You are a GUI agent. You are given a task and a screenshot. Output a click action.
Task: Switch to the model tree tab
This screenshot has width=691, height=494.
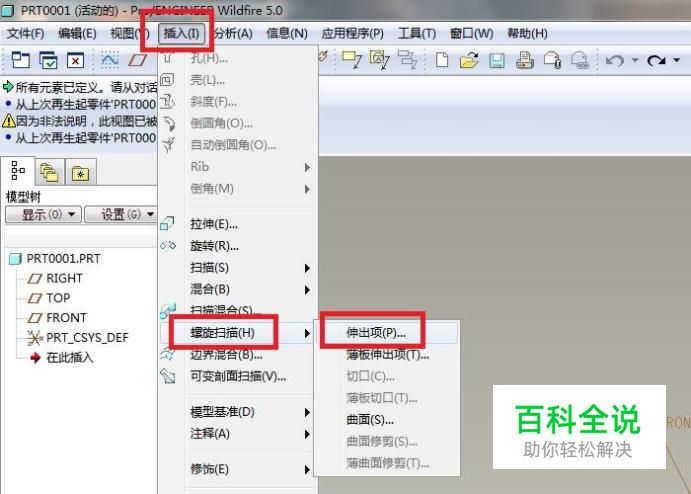tap(18, 171)
